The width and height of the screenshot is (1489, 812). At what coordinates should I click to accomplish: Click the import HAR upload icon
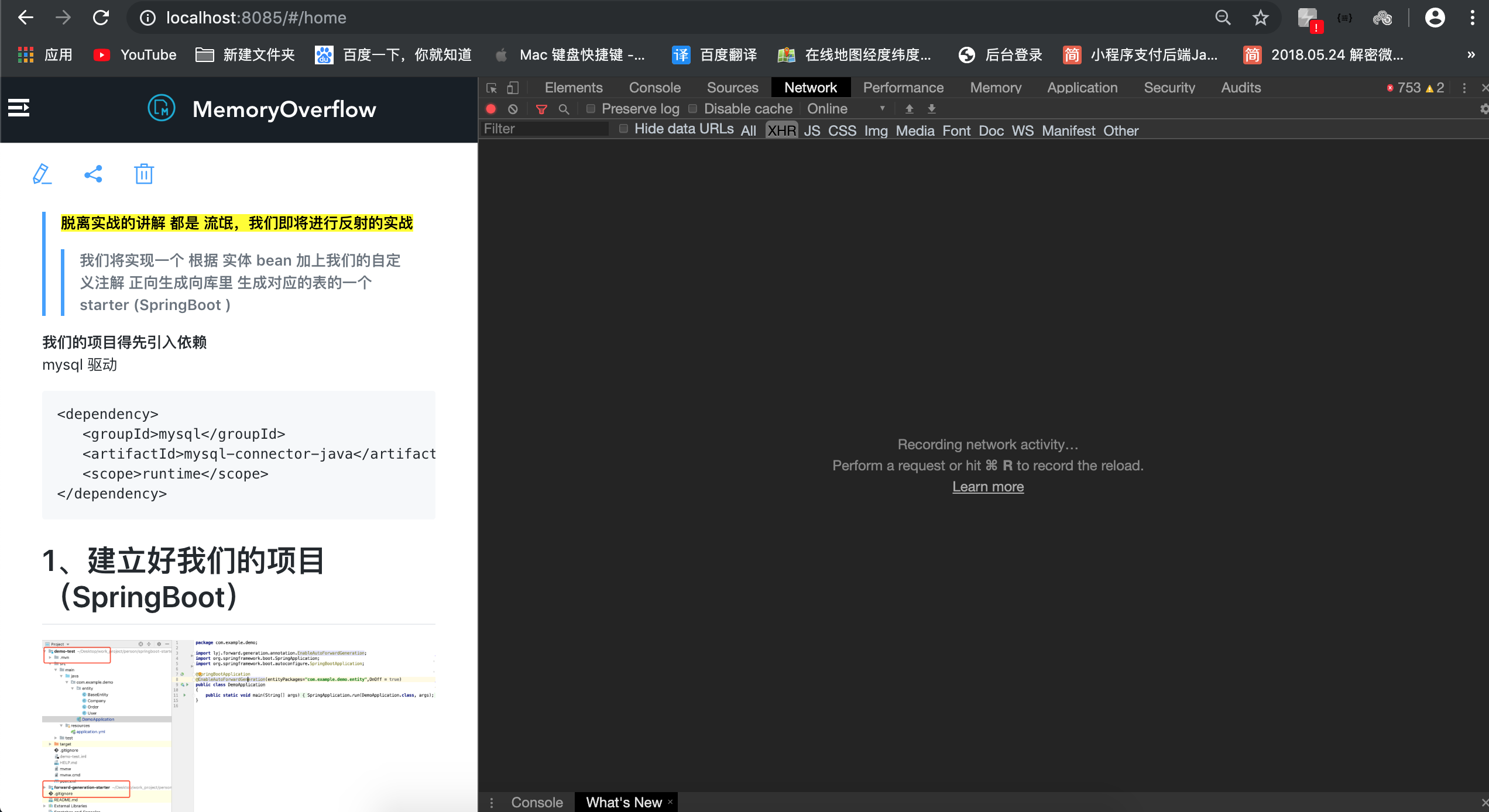(909, 109)
